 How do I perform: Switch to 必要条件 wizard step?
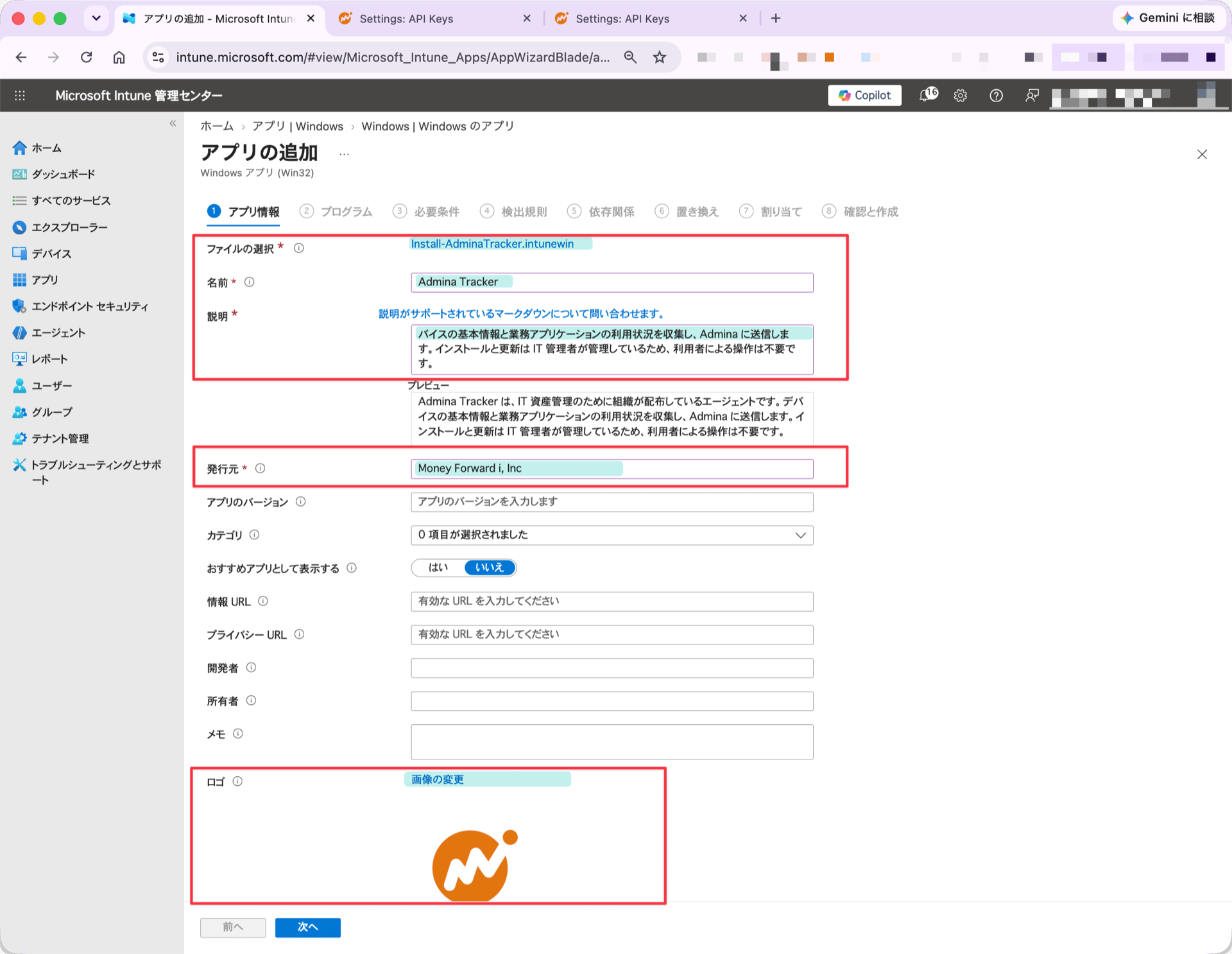(x=426, y=211)
